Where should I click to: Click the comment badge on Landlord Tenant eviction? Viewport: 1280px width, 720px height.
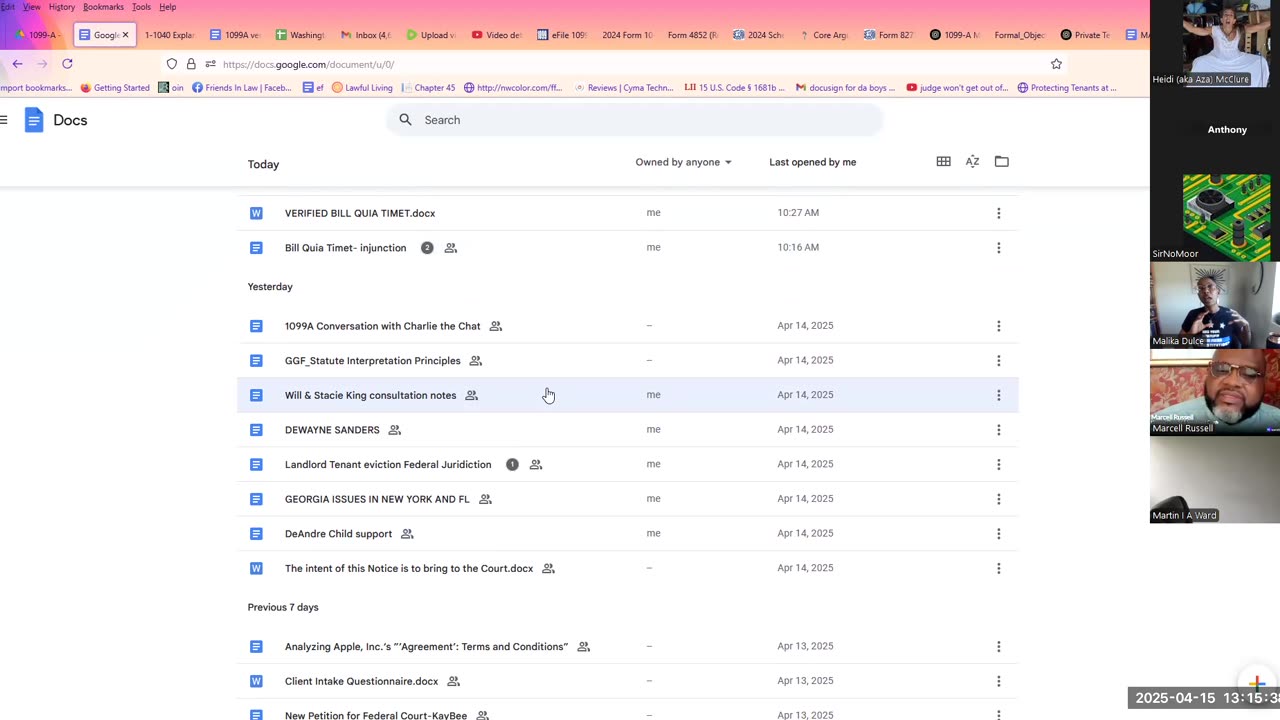(x=512, y=465)
